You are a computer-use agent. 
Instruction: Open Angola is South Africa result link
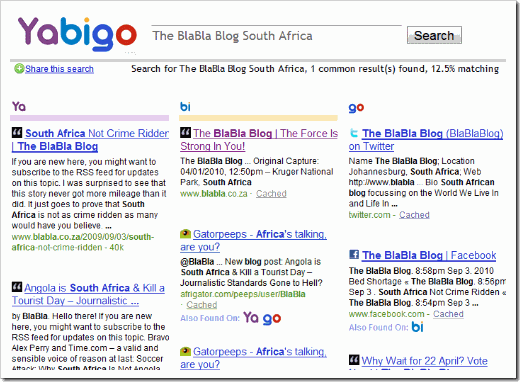click(88, 294)
